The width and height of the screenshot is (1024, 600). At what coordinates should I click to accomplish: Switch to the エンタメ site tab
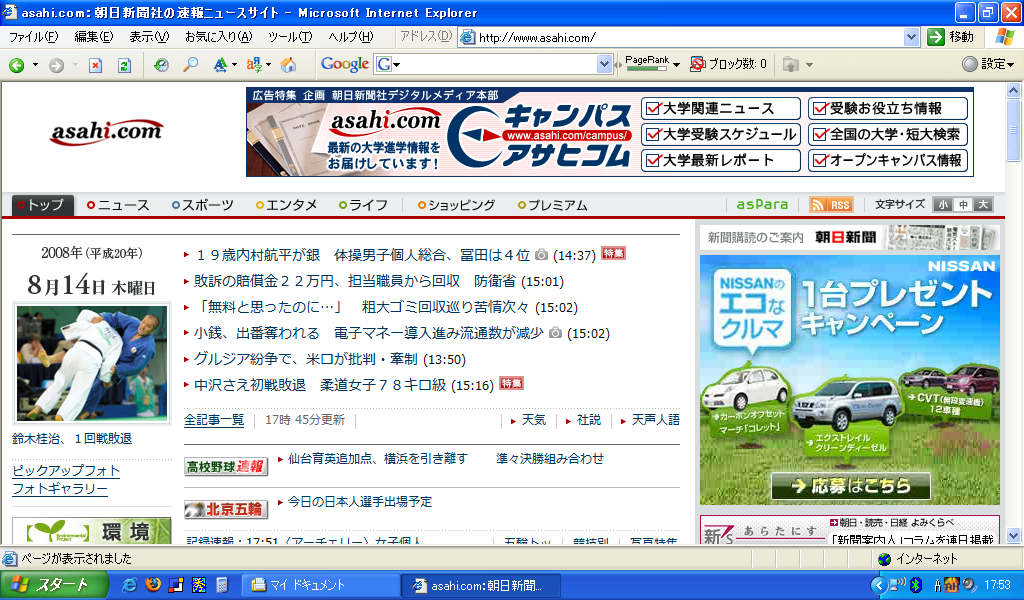click(x=287, y=205)
